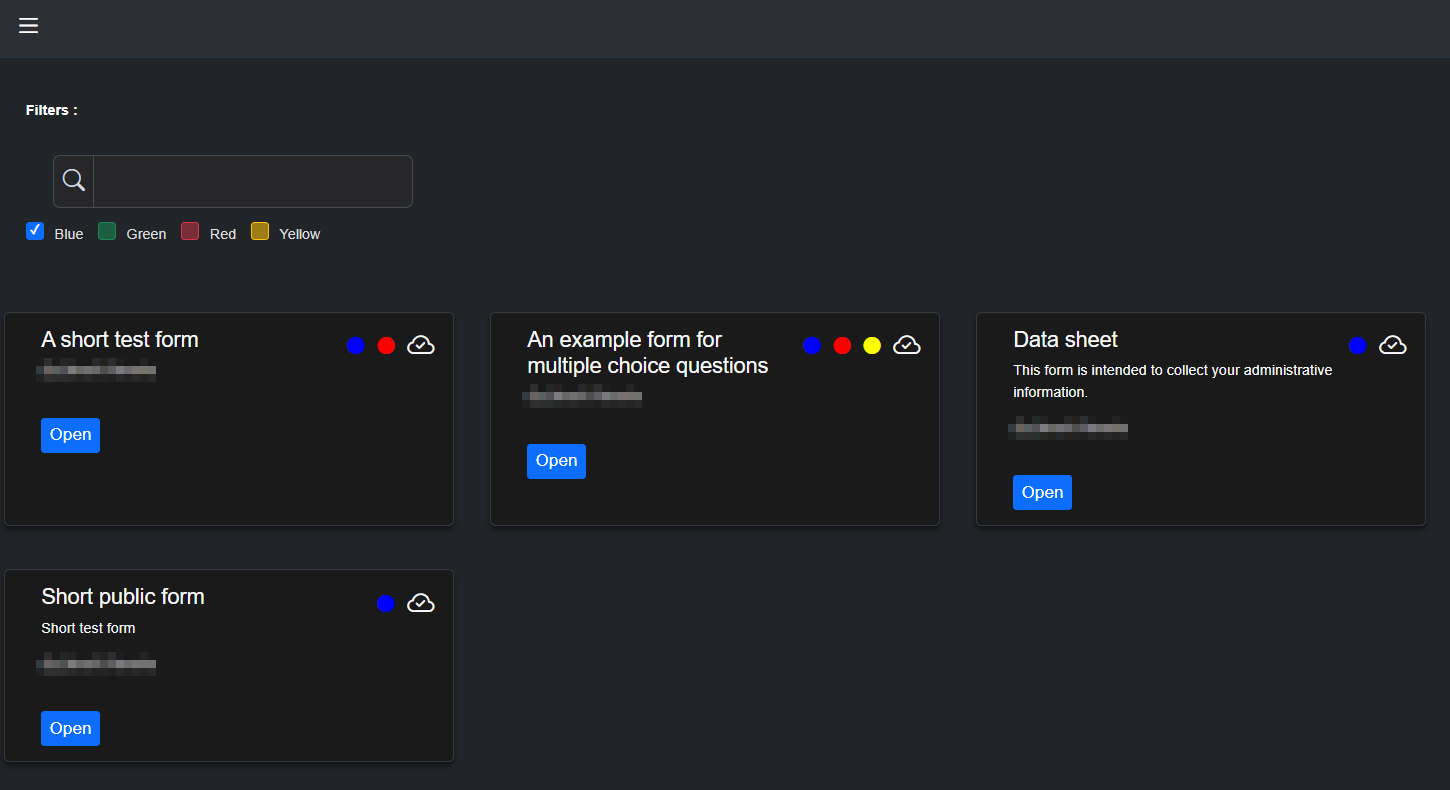Viewport: 1450px width, 790px height.
Task: Click the 'Filters :' label
Action: tap(52, 110)
